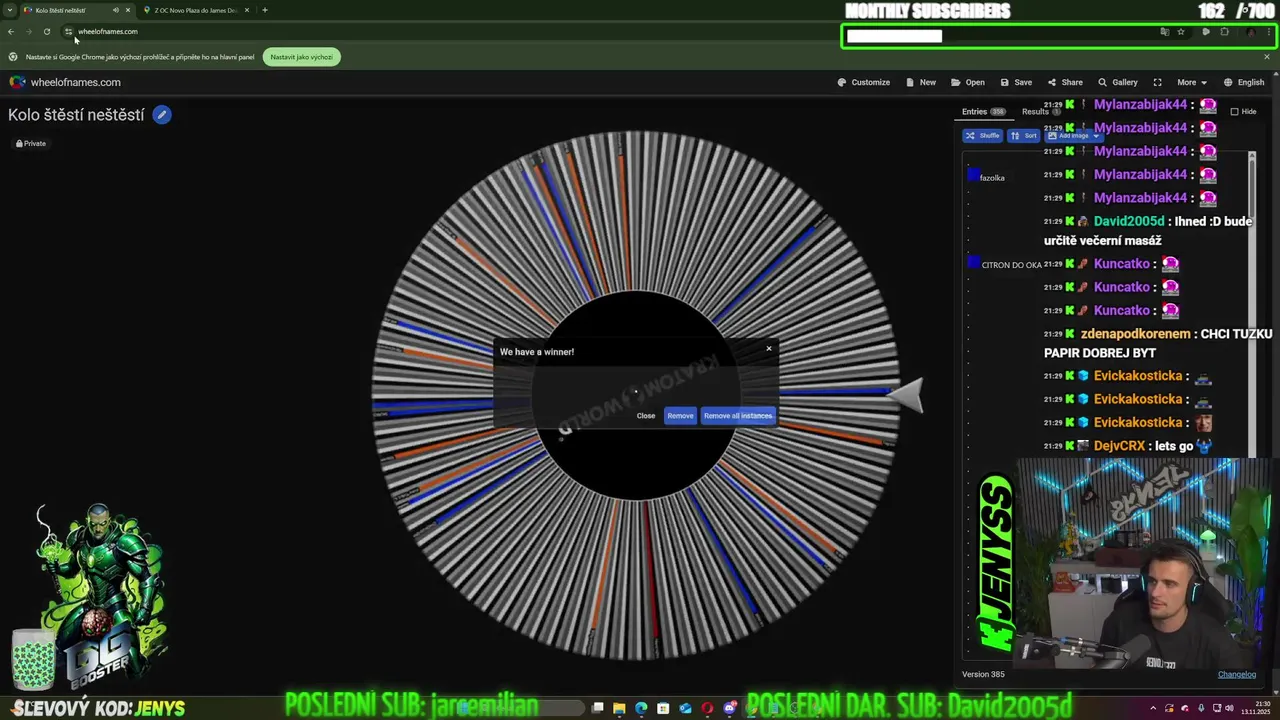Save the current wheel
The image size is (1280, 720).
1016,82
